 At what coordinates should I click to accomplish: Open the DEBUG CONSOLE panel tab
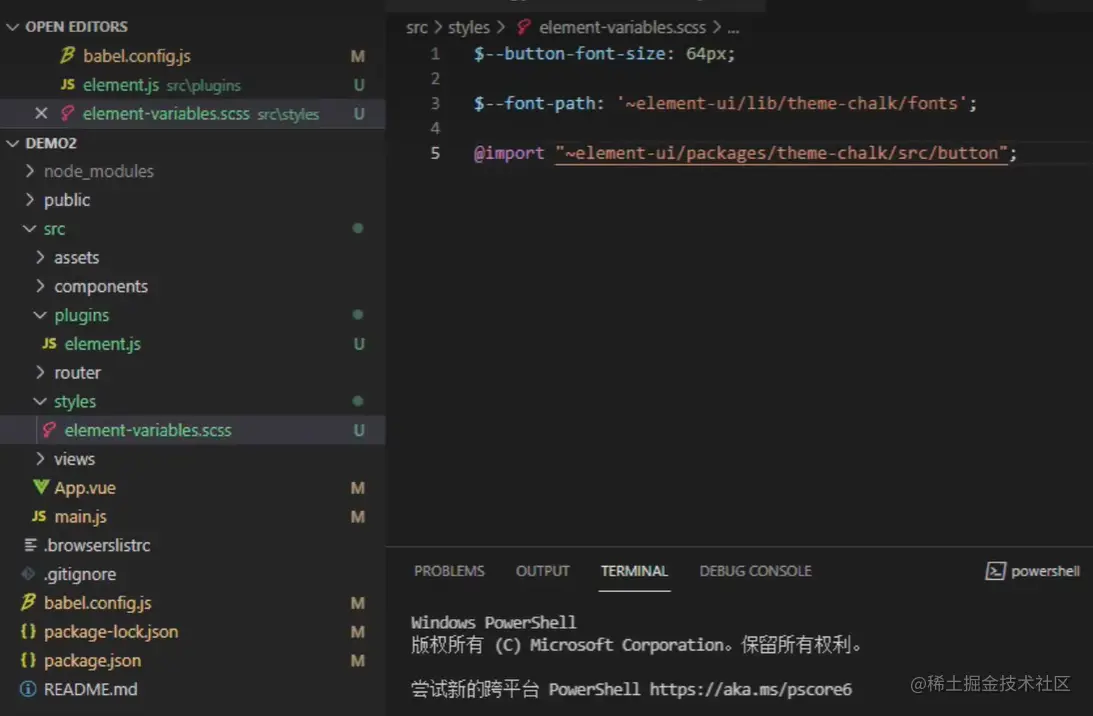[756, 571]
